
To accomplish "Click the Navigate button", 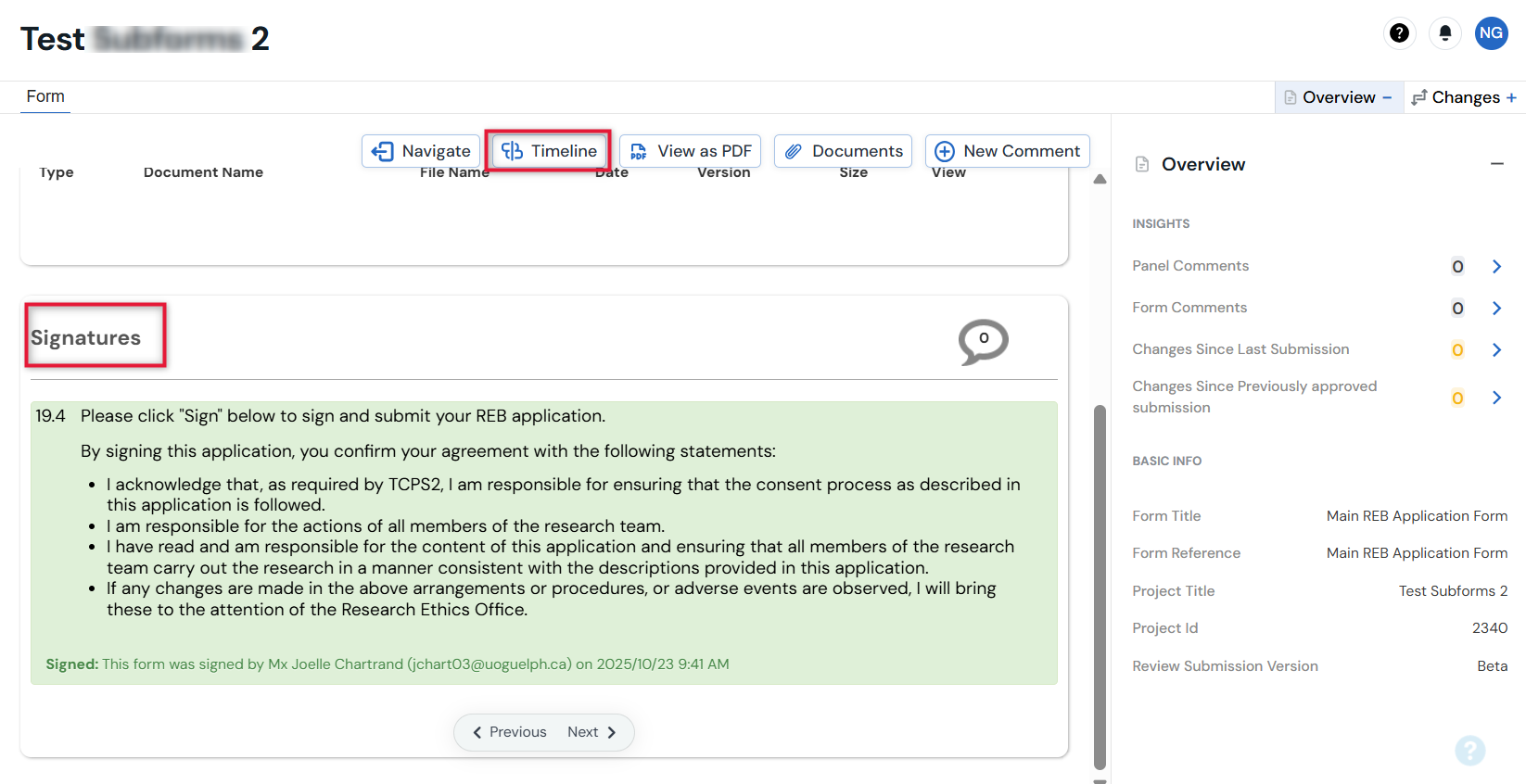I will [x=421, y=151].
